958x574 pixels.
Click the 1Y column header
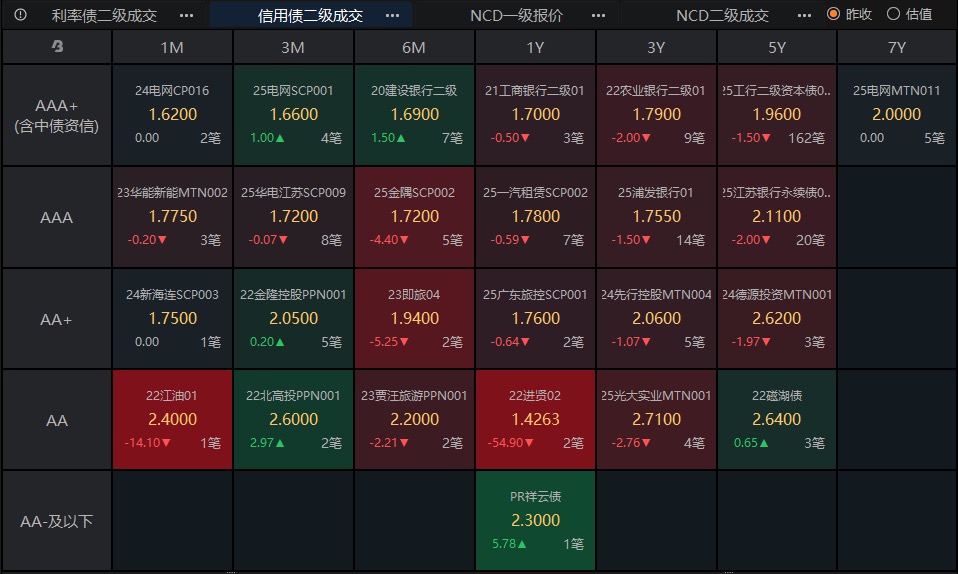[x=535, y=47]
